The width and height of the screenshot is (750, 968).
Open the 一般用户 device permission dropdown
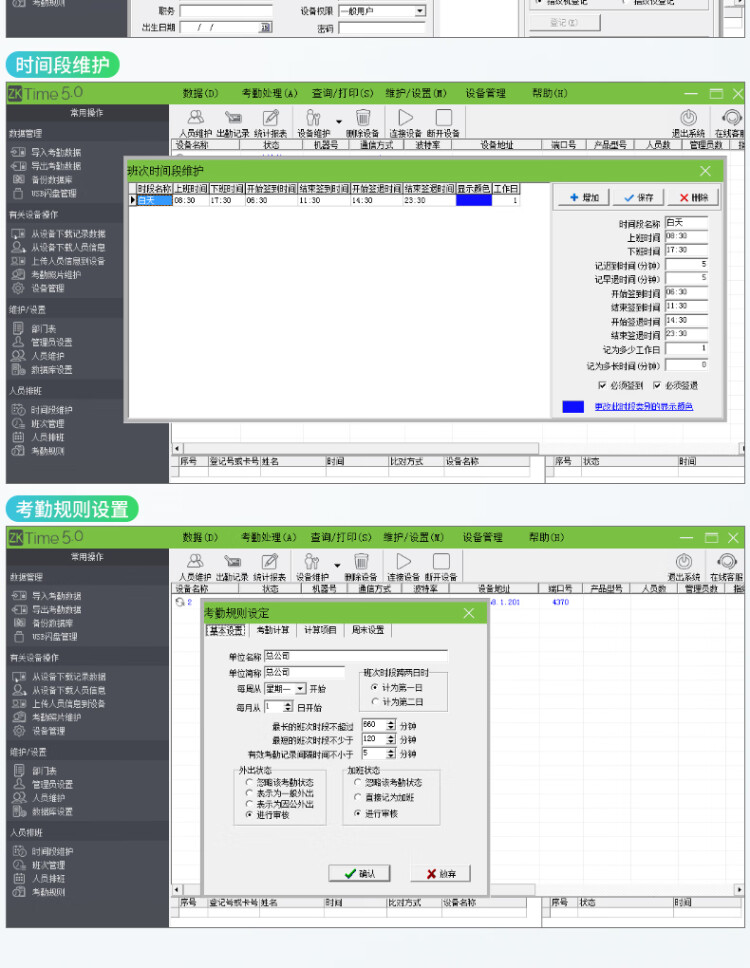(420, 11)
